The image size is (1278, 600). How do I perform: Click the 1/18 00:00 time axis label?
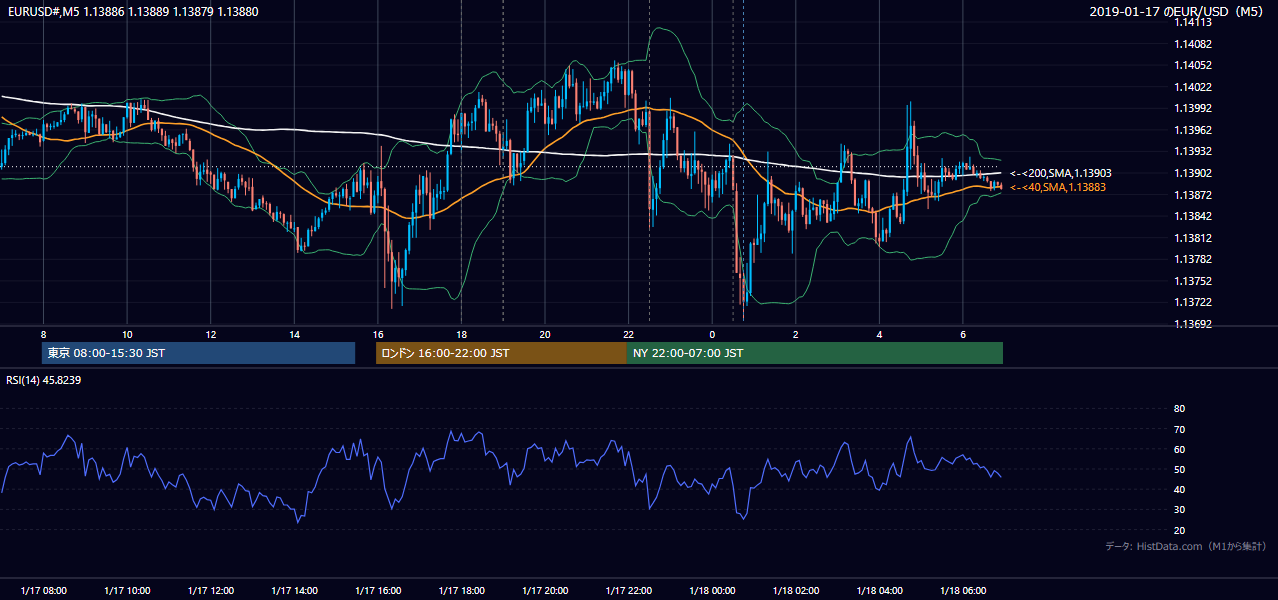(712, 590)
